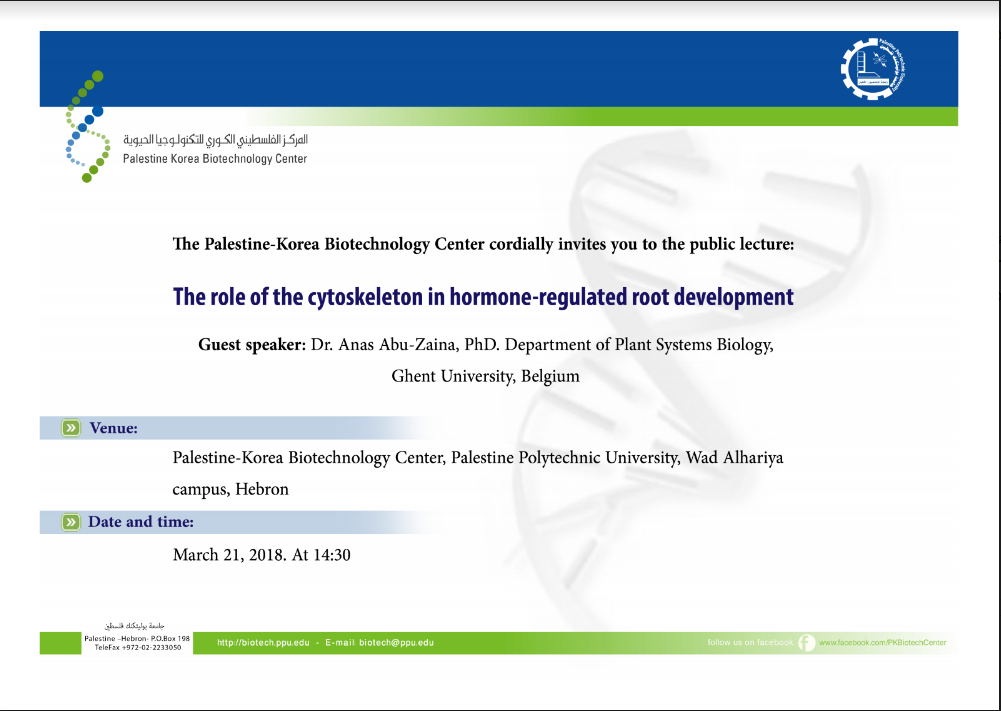Open the http://biotech.ppu.edu link

tap(263, 643)
